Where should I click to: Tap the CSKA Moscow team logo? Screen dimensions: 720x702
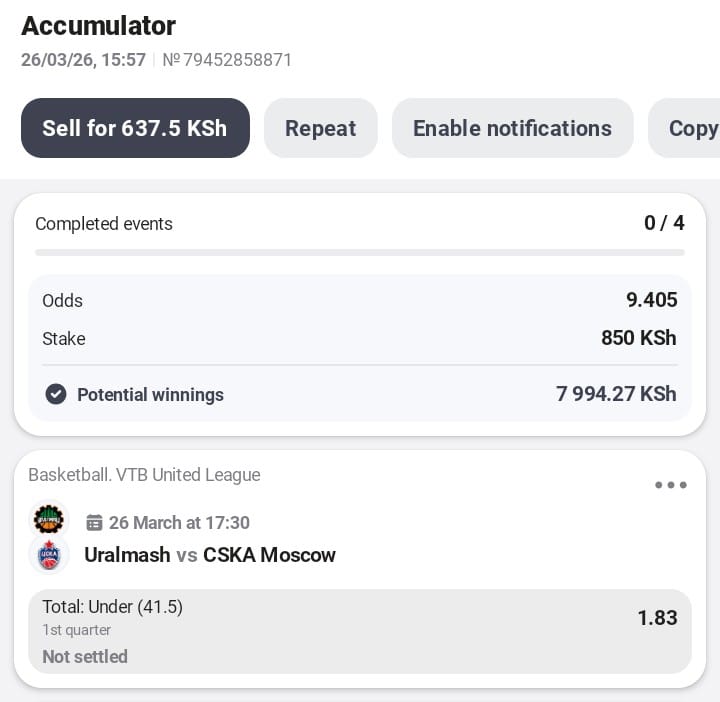tap(49, 556)
